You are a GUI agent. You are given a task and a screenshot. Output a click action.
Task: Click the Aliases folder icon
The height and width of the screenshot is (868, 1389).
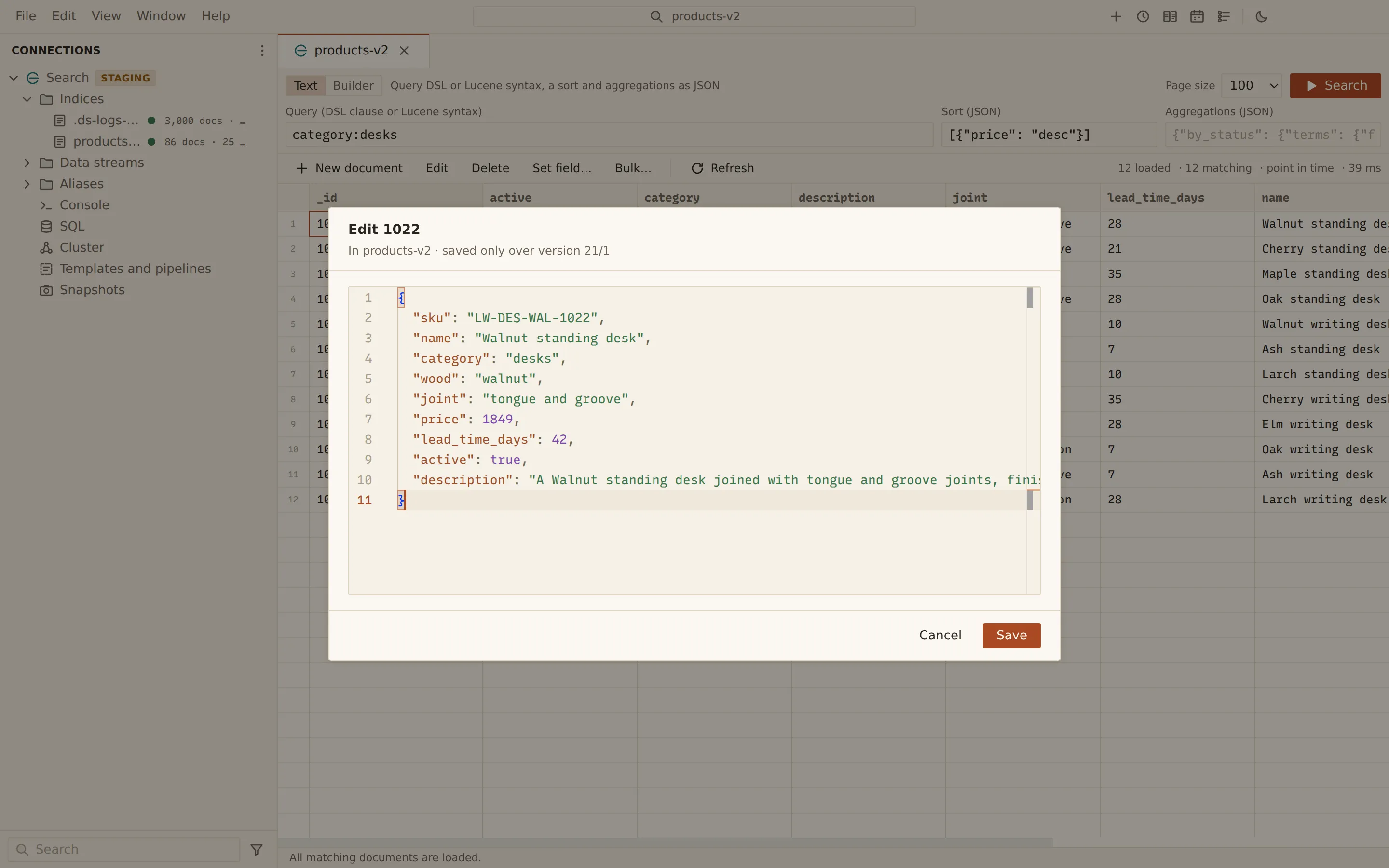point(46,184)
